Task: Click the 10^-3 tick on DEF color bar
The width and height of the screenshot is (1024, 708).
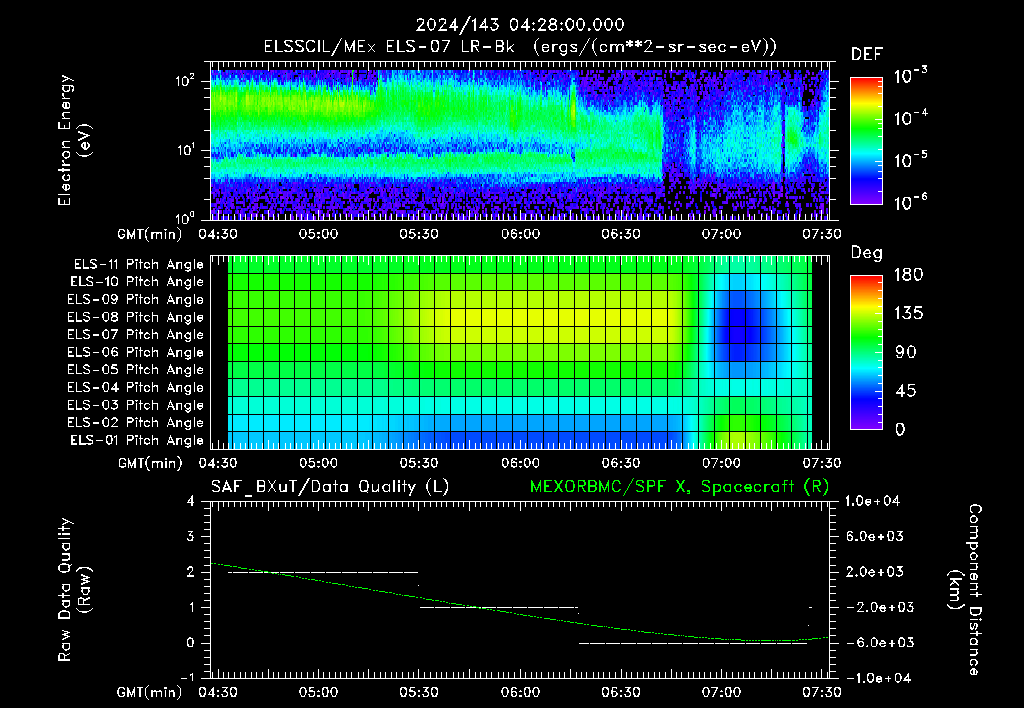Action: click(910, 75)
